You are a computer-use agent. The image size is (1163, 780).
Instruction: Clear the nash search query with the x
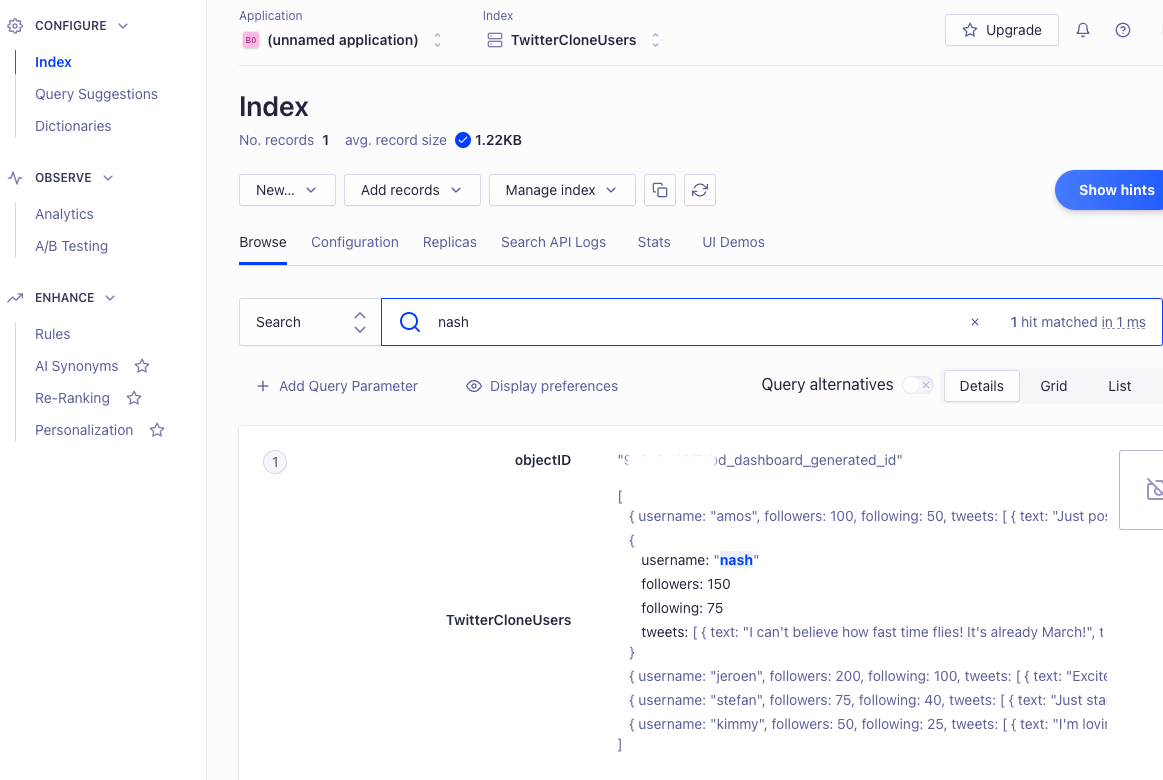click(x=974, y=322)
